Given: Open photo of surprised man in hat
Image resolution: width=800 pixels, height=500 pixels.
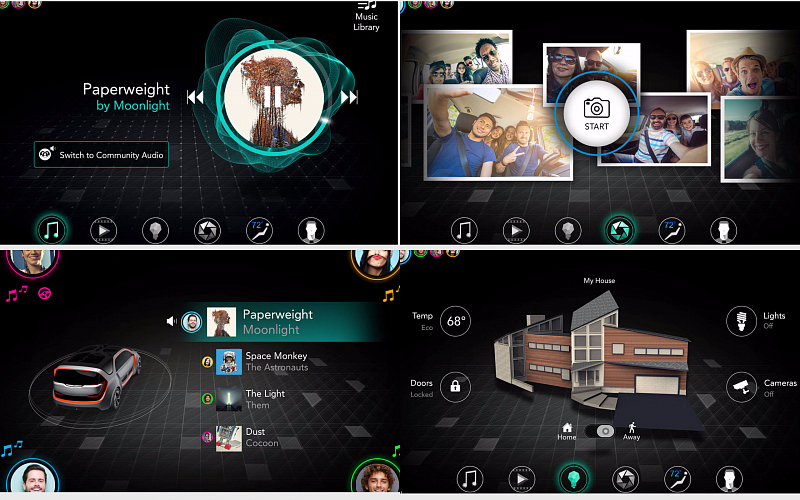Looking at the screenshot, I should 745,64.
